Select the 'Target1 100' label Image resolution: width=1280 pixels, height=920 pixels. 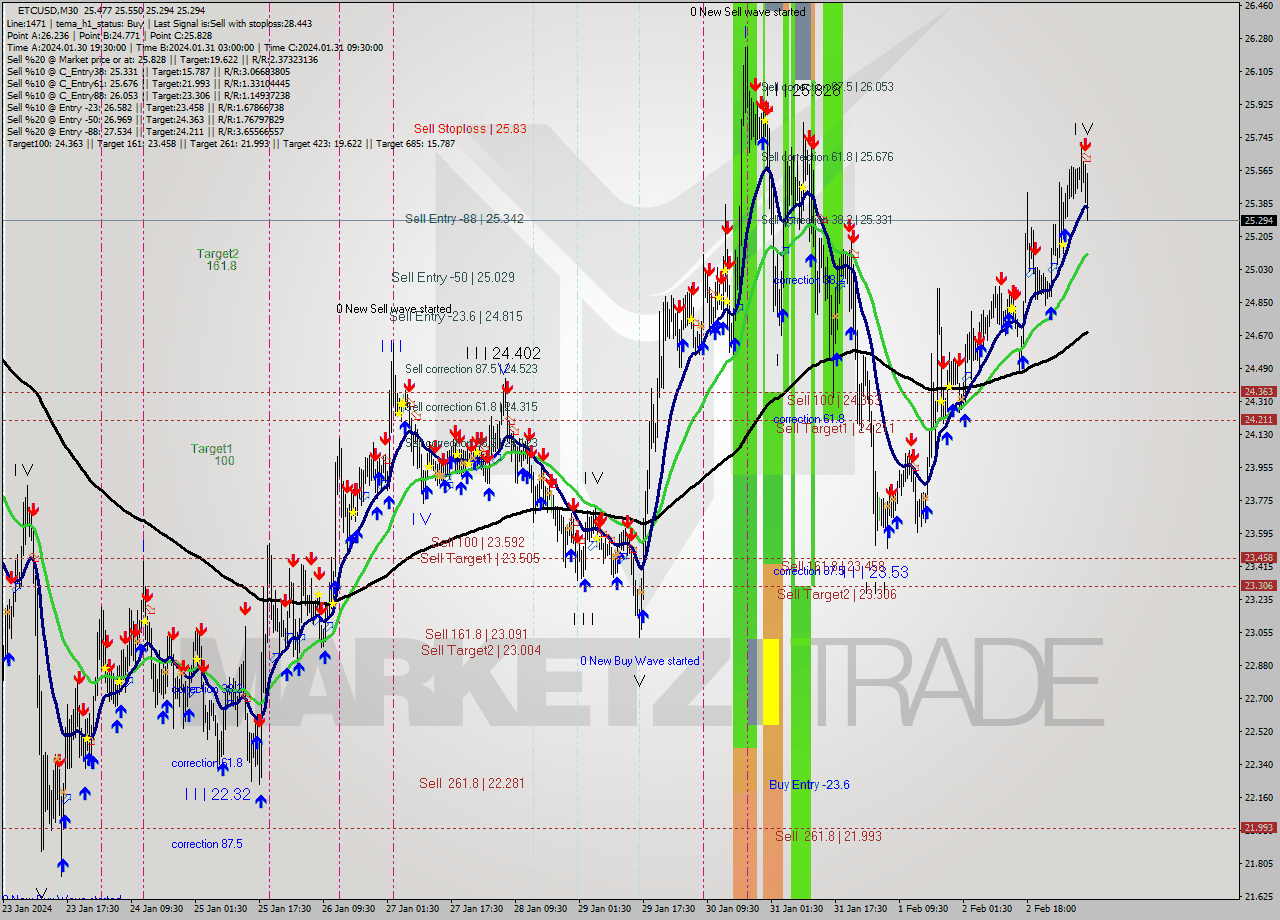coord(212,454)
